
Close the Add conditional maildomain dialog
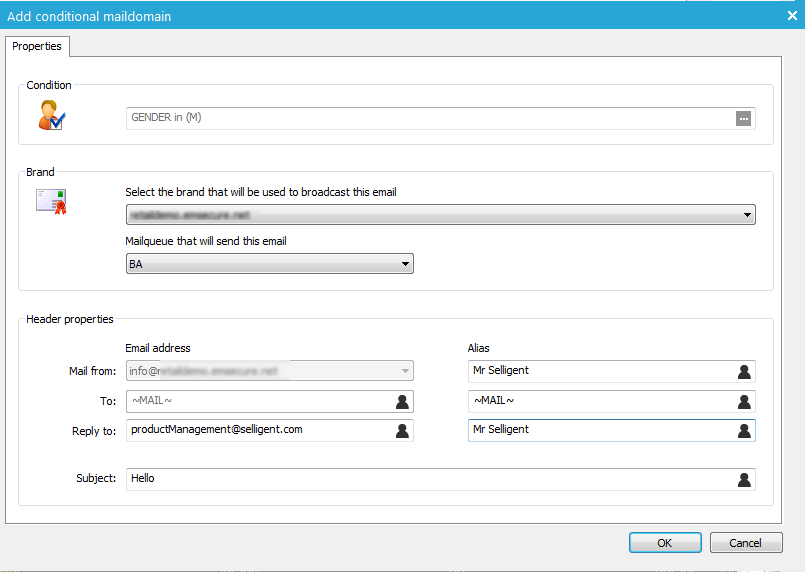coord(786,14)
